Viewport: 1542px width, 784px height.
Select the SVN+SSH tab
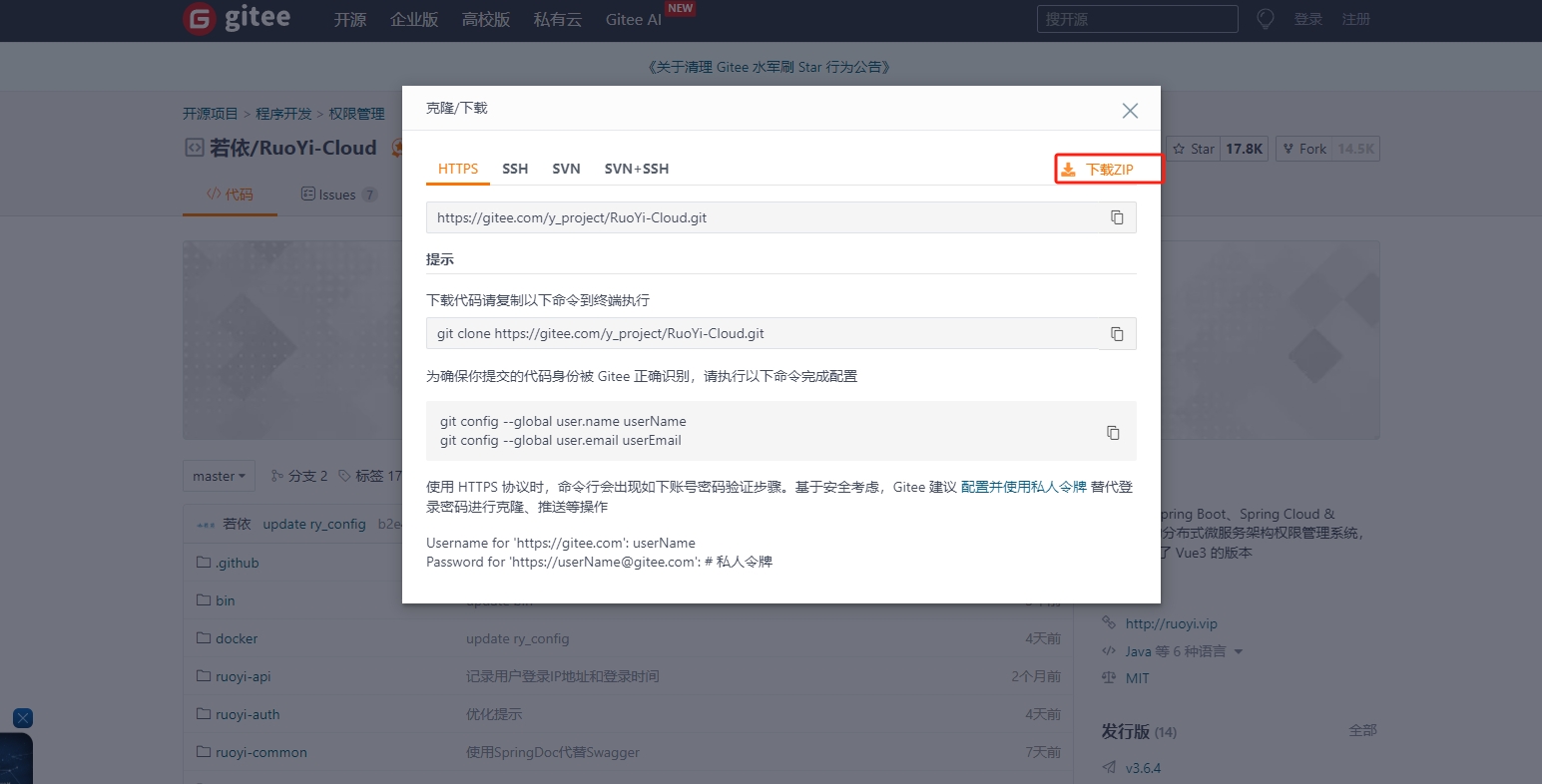click(x=637, y=169)
